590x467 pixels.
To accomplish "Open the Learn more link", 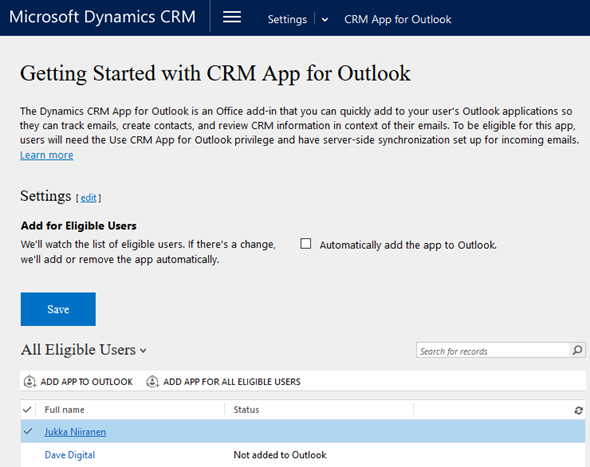I will point(47,155).
